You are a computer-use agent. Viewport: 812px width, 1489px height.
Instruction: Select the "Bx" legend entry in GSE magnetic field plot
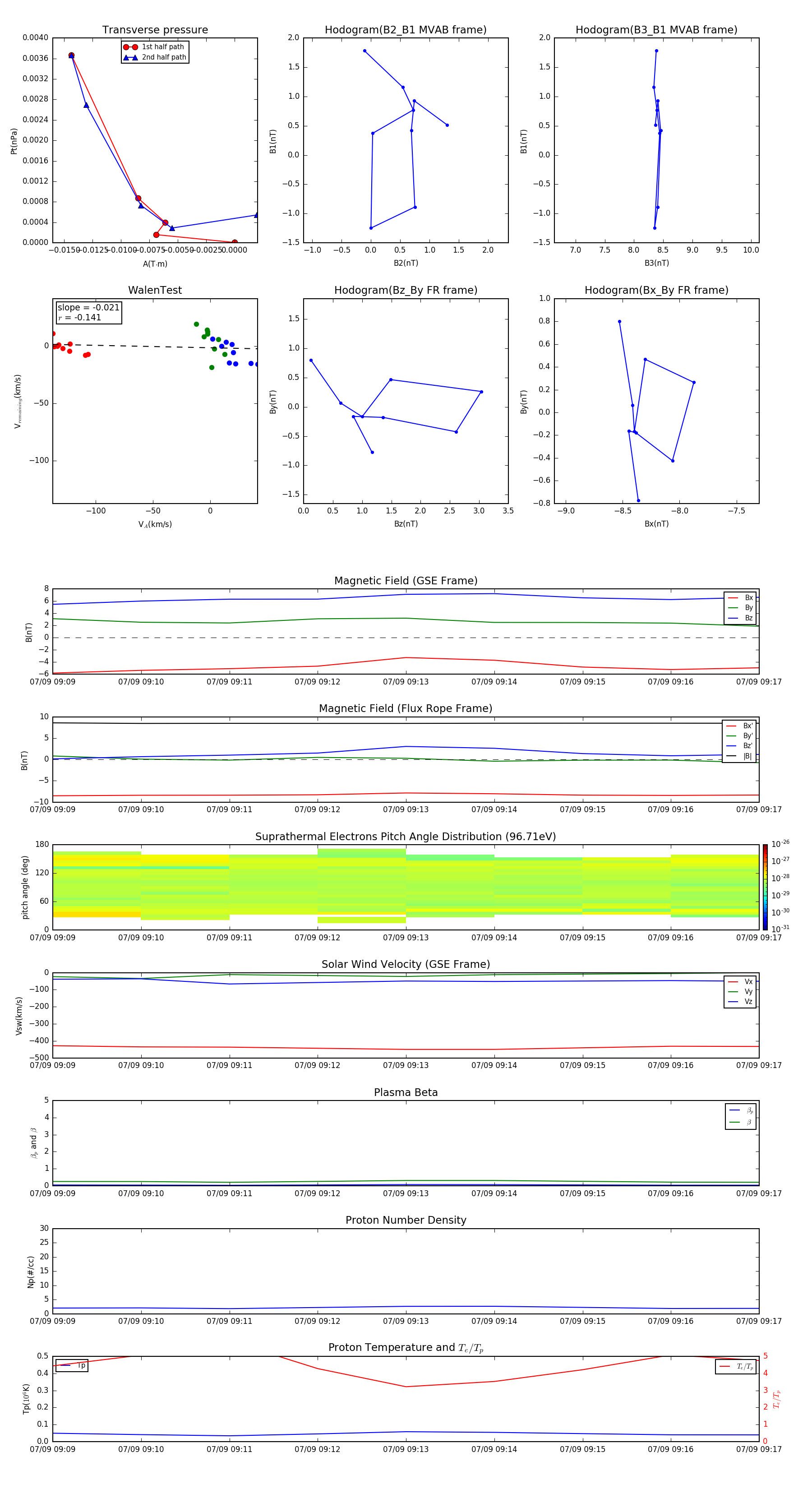point(740,598)
